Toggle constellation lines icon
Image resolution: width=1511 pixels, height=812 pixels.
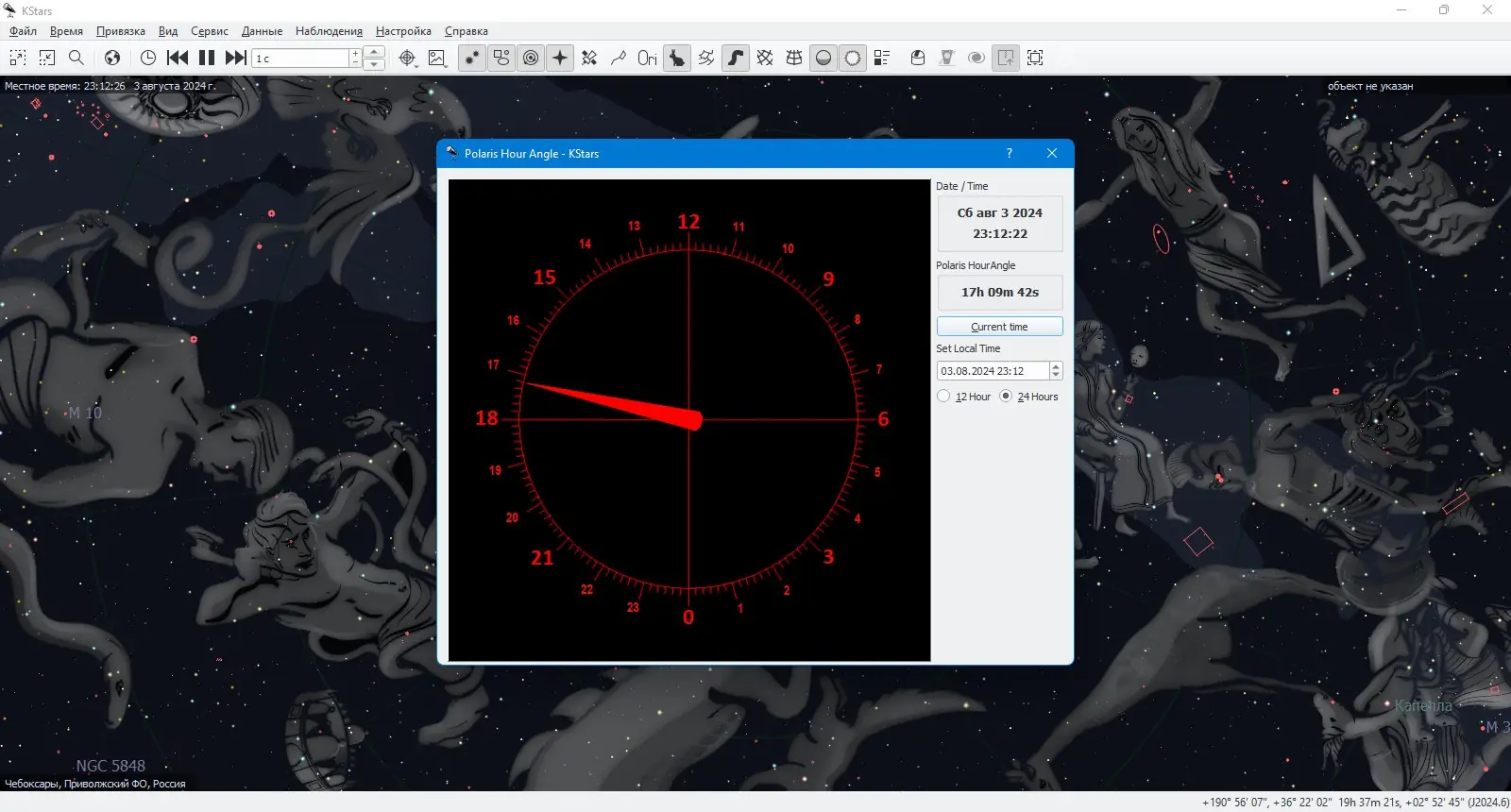coord(619,58)
